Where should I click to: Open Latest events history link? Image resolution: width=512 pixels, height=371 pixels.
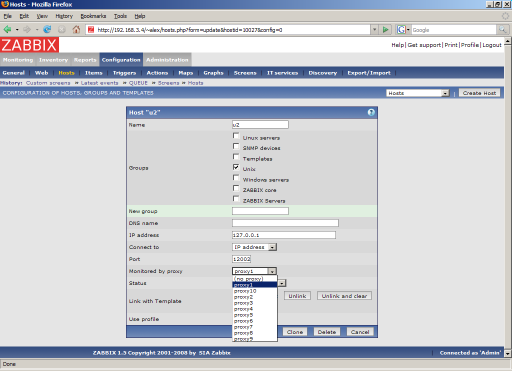coord(99,83)
